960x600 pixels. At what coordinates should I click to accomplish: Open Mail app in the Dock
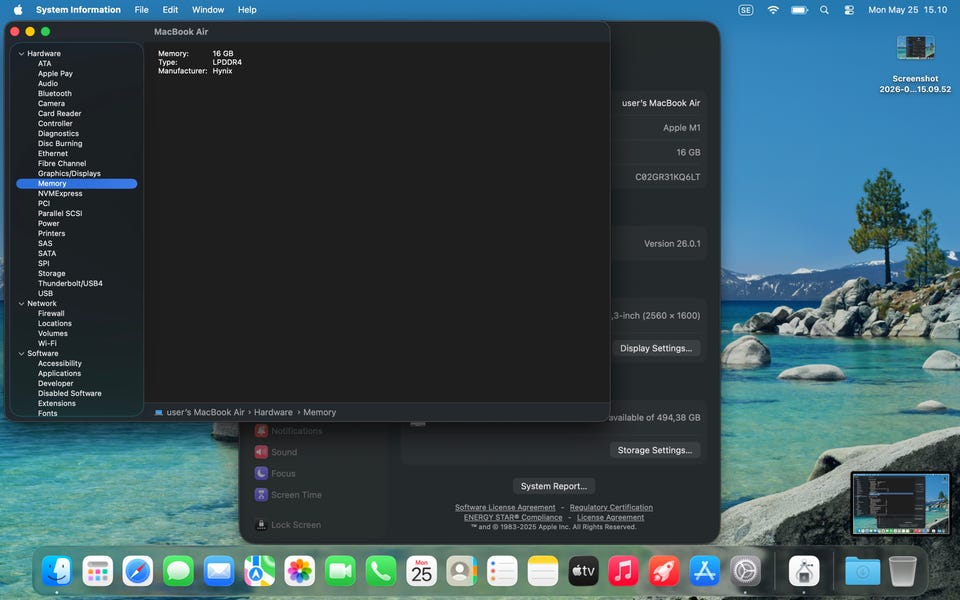(219, 571)
